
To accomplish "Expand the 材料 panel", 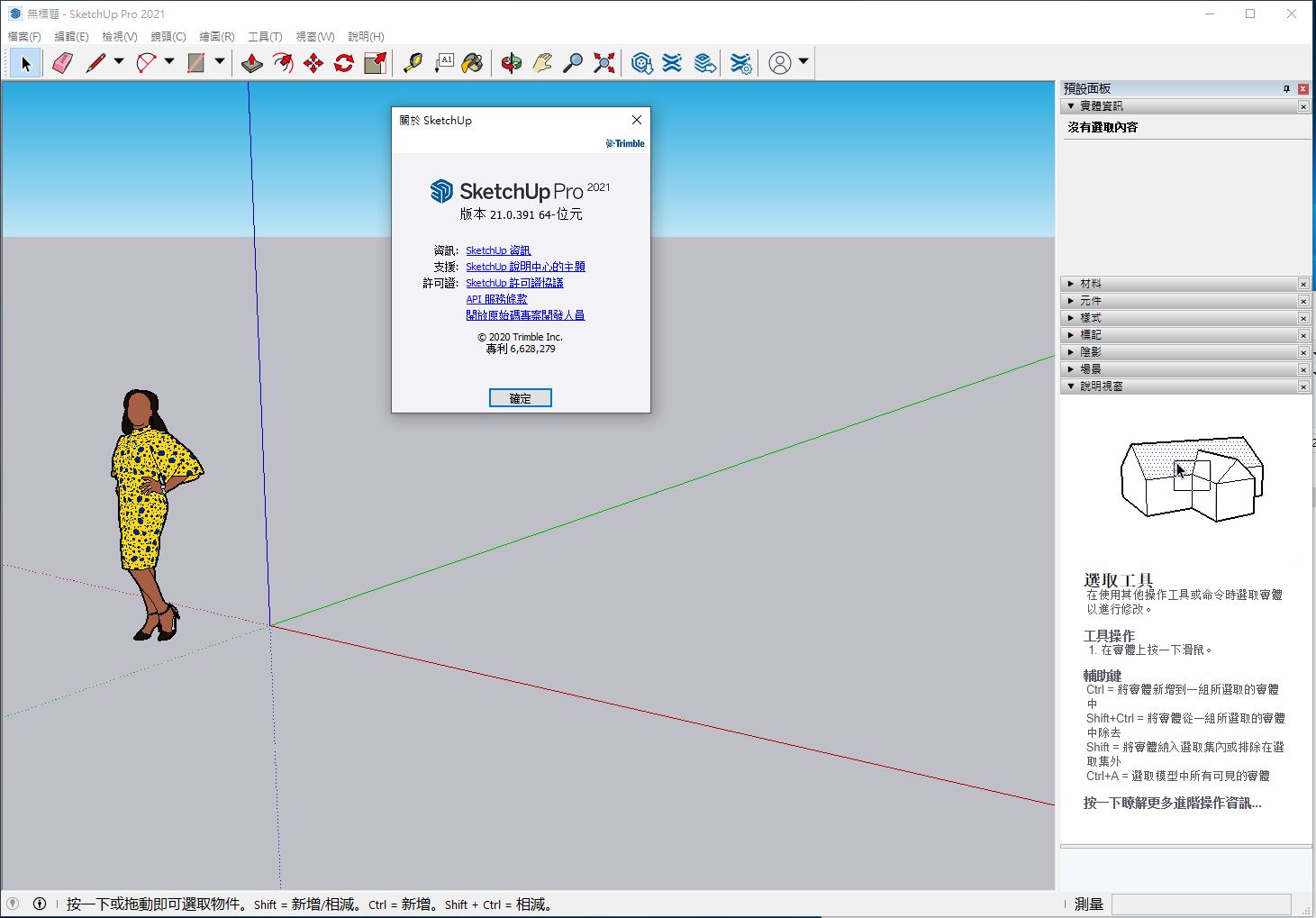I will [1071, 284].
